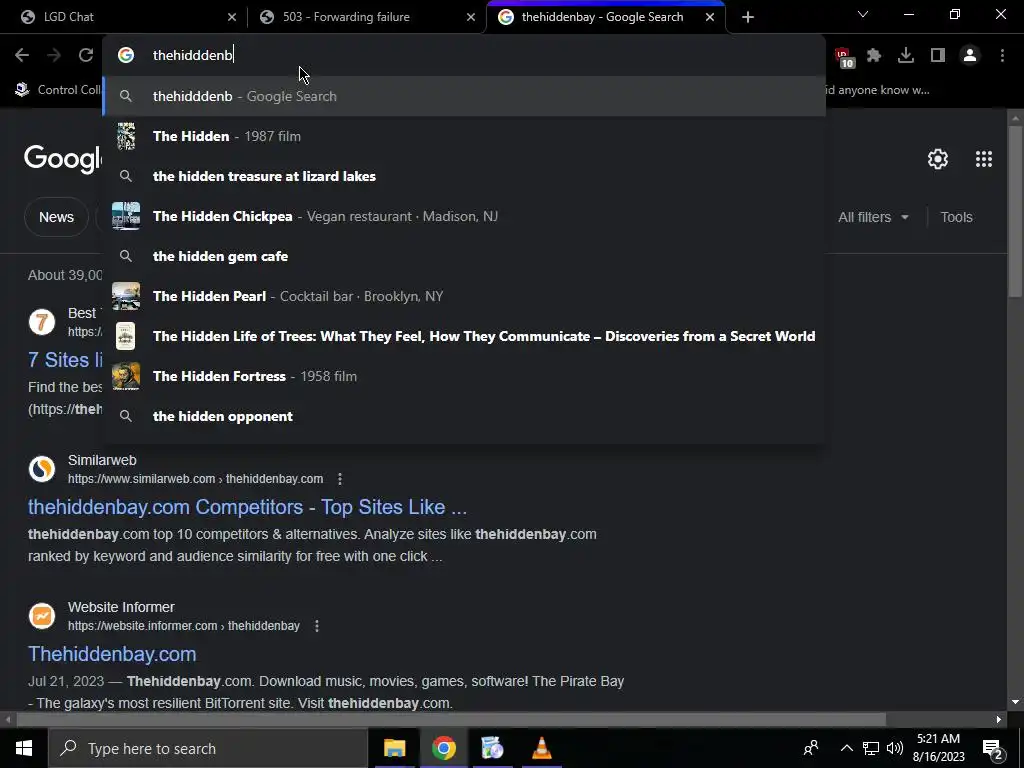Select The Hidden Pearl cocktail bar suggestion
This screenshot has height=768, width=1024.
point(464,296)
